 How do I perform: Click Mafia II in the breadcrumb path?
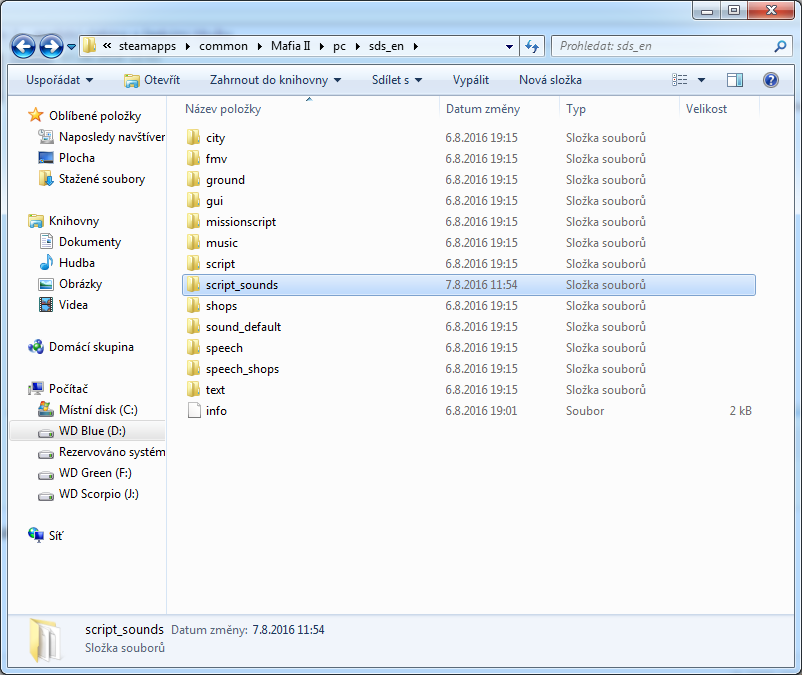pos(291,46)
